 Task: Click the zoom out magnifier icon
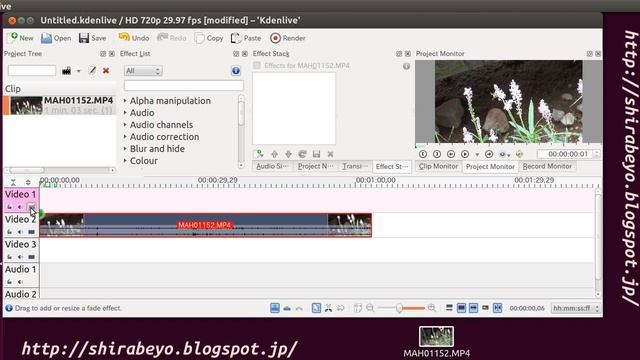(370, 308)
